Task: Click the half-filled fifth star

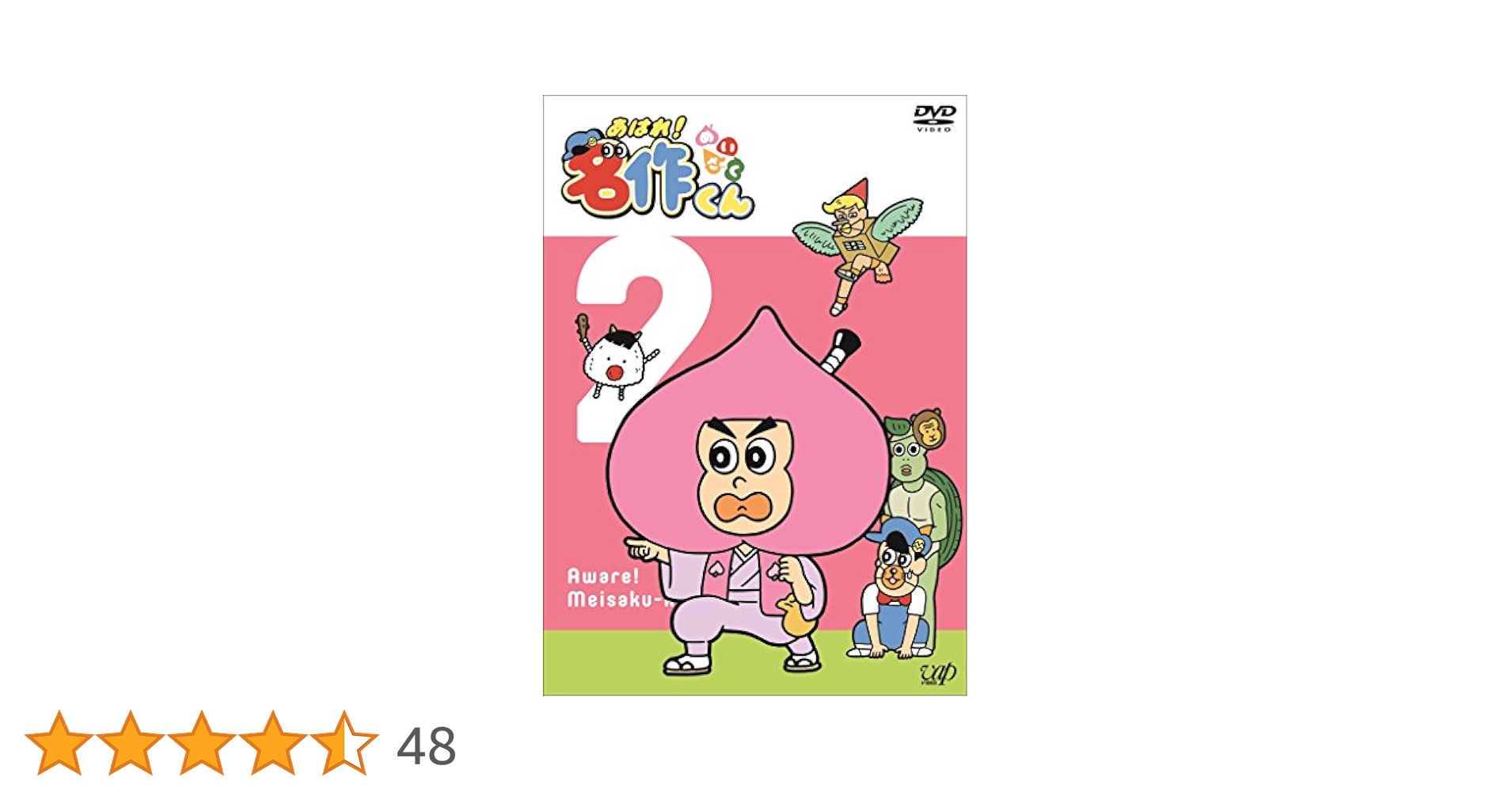Action: (x=344, y=743)
